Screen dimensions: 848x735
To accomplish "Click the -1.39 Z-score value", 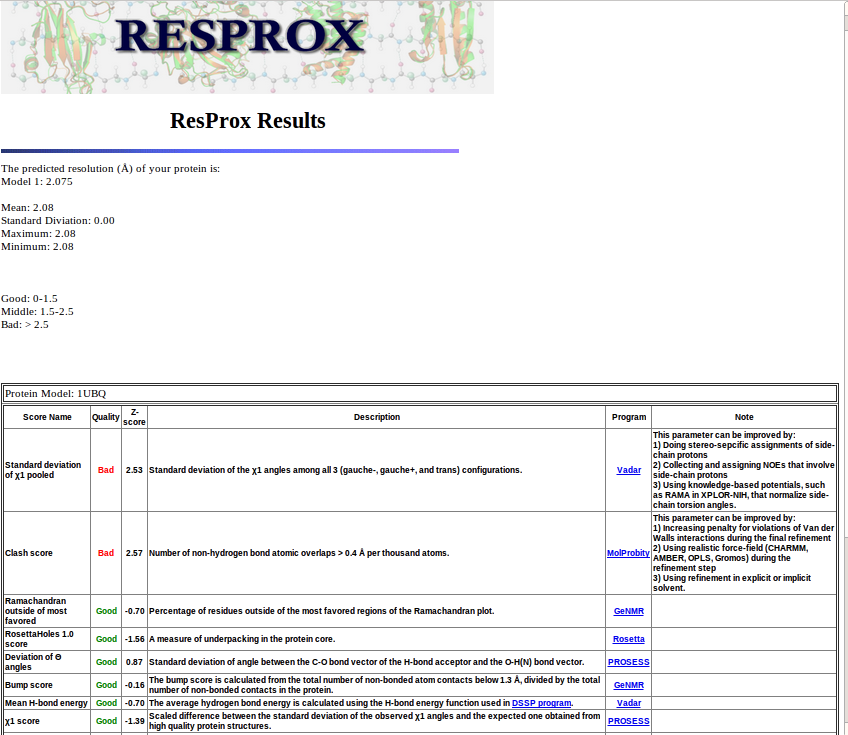I will click(134, 721).
